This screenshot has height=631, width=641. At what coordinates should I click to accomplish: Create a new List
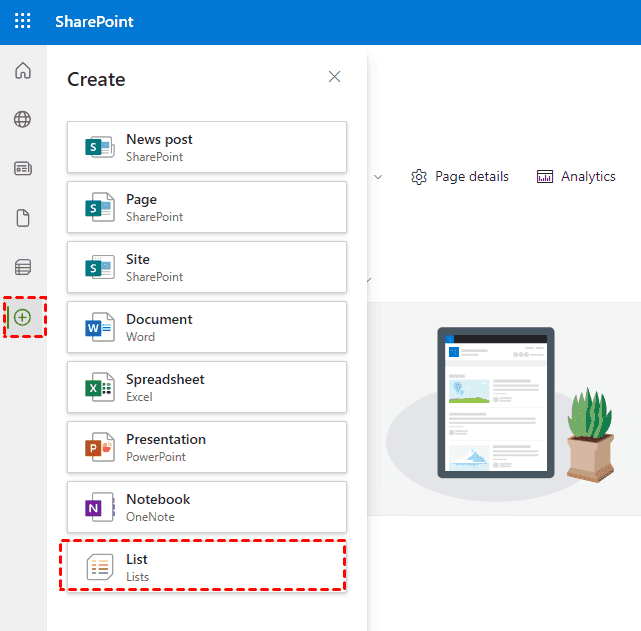[x=207, y=567]
